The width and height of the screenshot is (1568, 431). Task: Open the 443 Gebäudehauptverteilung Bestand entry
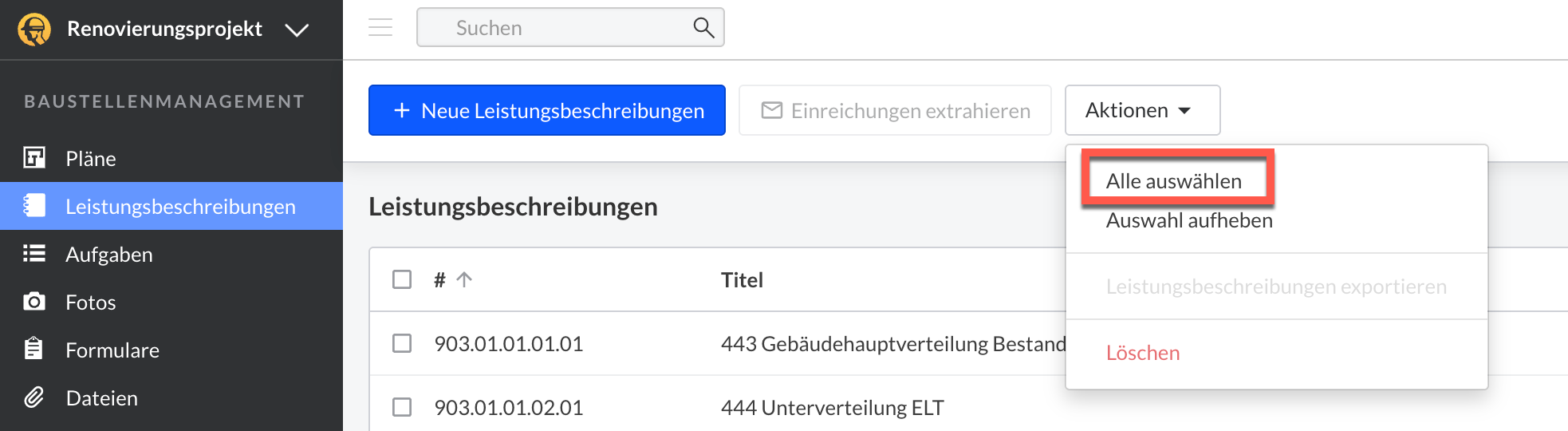[892, 344]
